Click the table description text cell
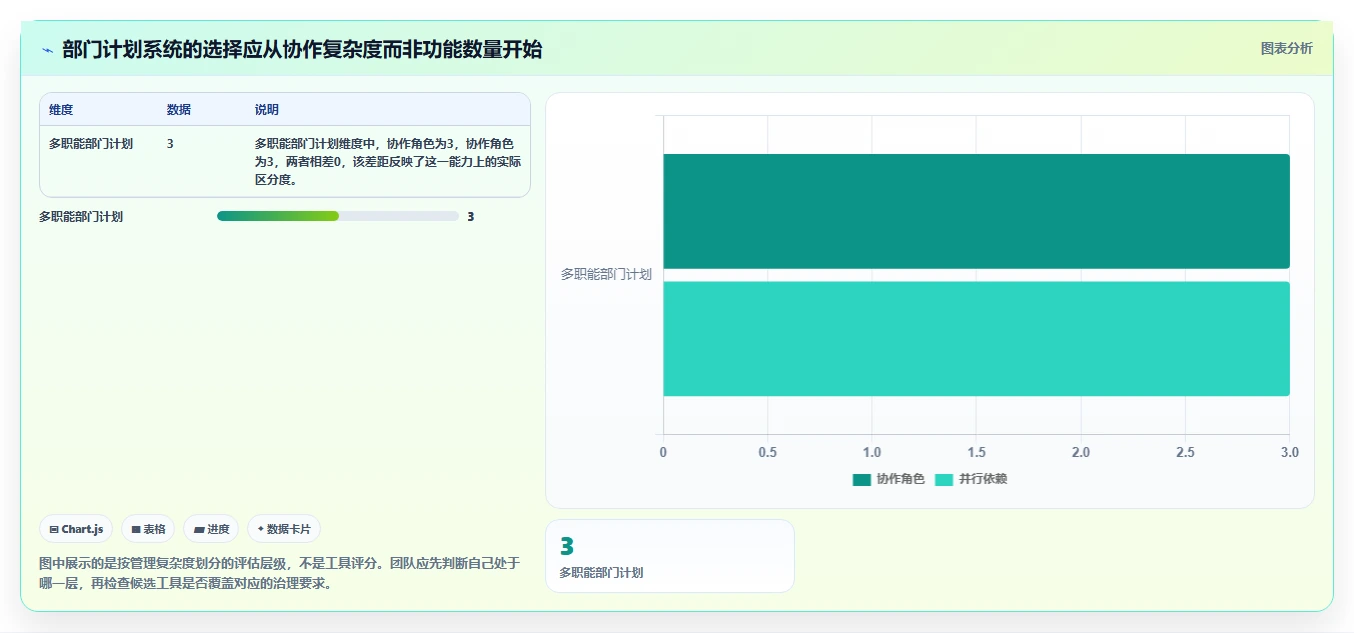Viewport: 1354px width, 633px height. [x=386, y=162]
